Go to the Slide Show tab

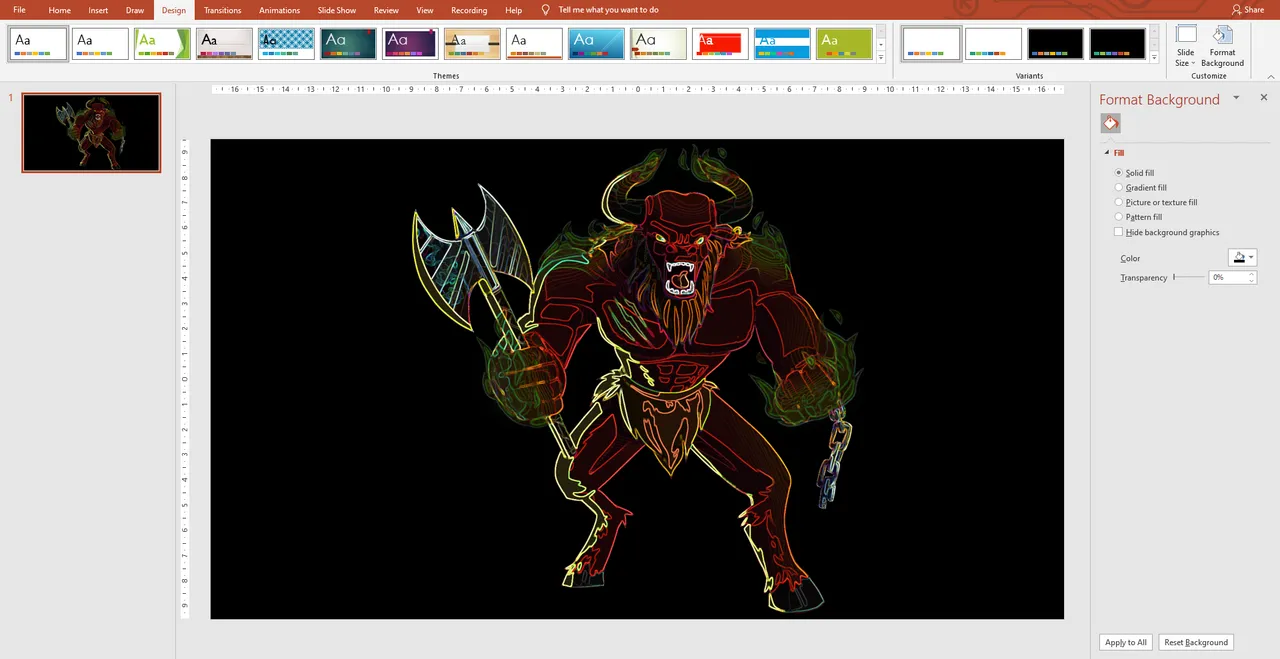click(x=337, y=10)
